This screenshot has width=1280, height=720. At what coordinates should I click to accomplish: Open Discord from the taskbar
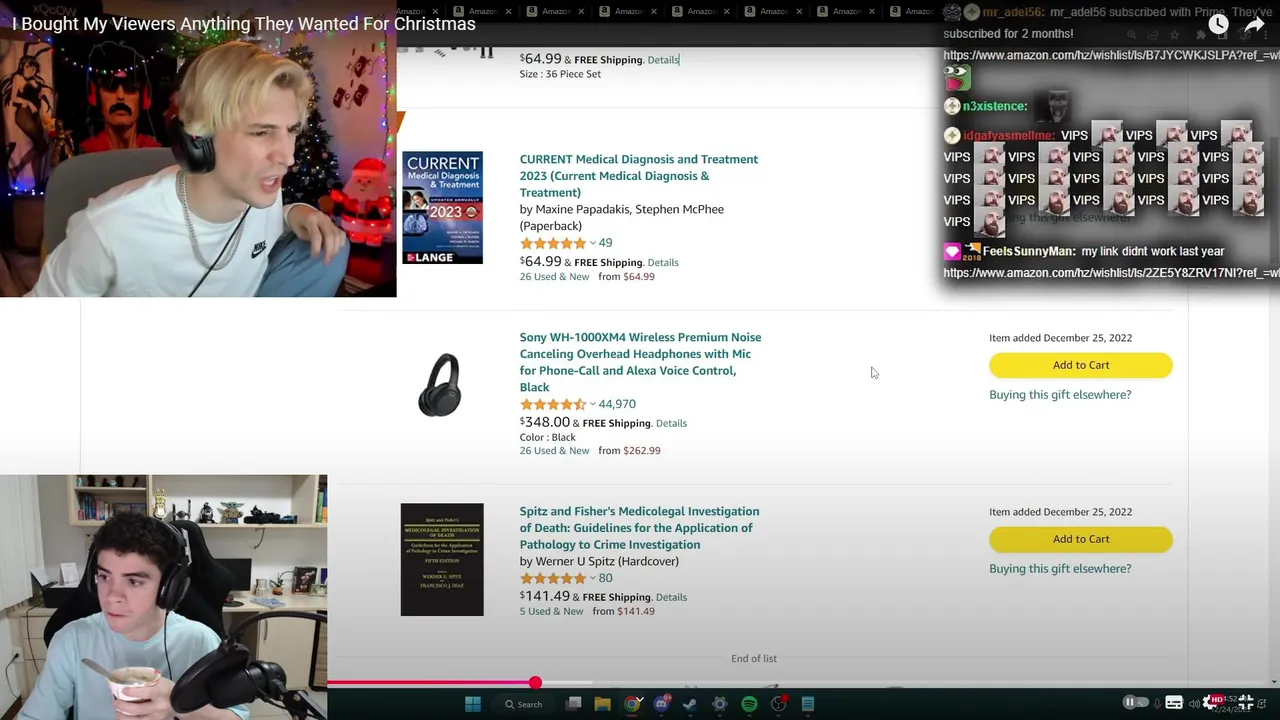click(x=661, y=704)
